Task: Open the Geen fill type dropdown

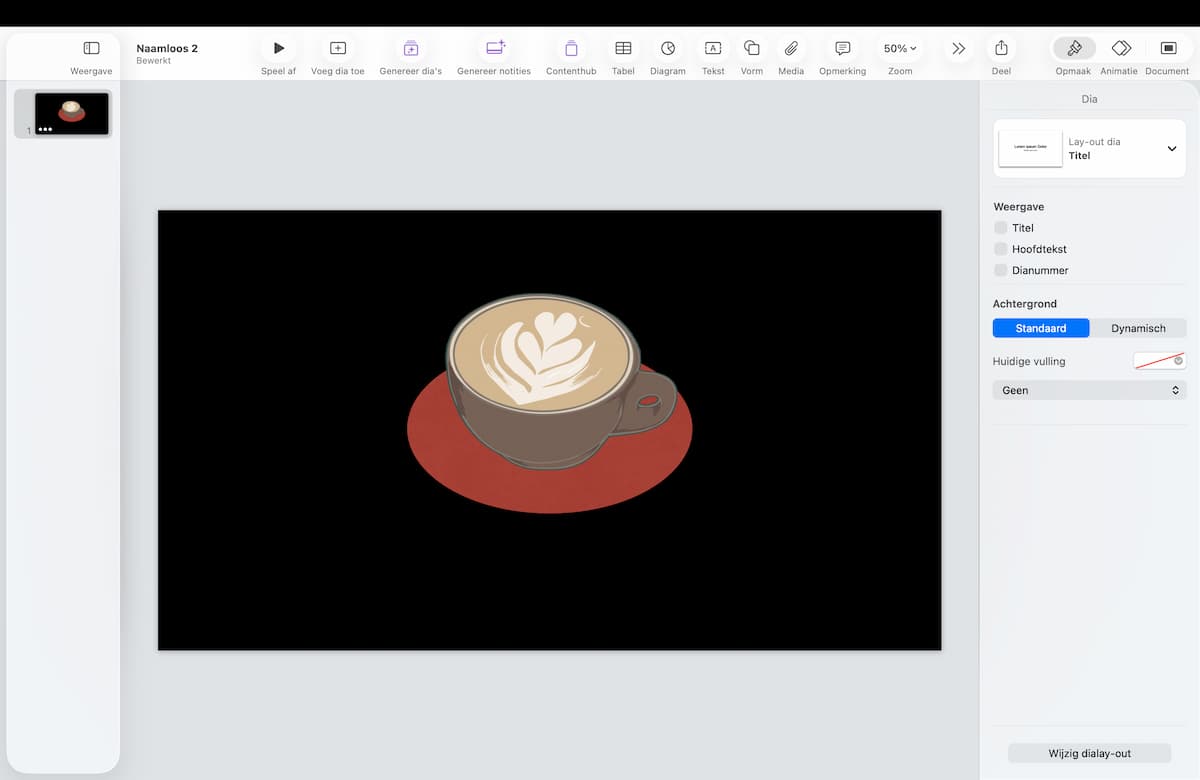Action: 1090,390
